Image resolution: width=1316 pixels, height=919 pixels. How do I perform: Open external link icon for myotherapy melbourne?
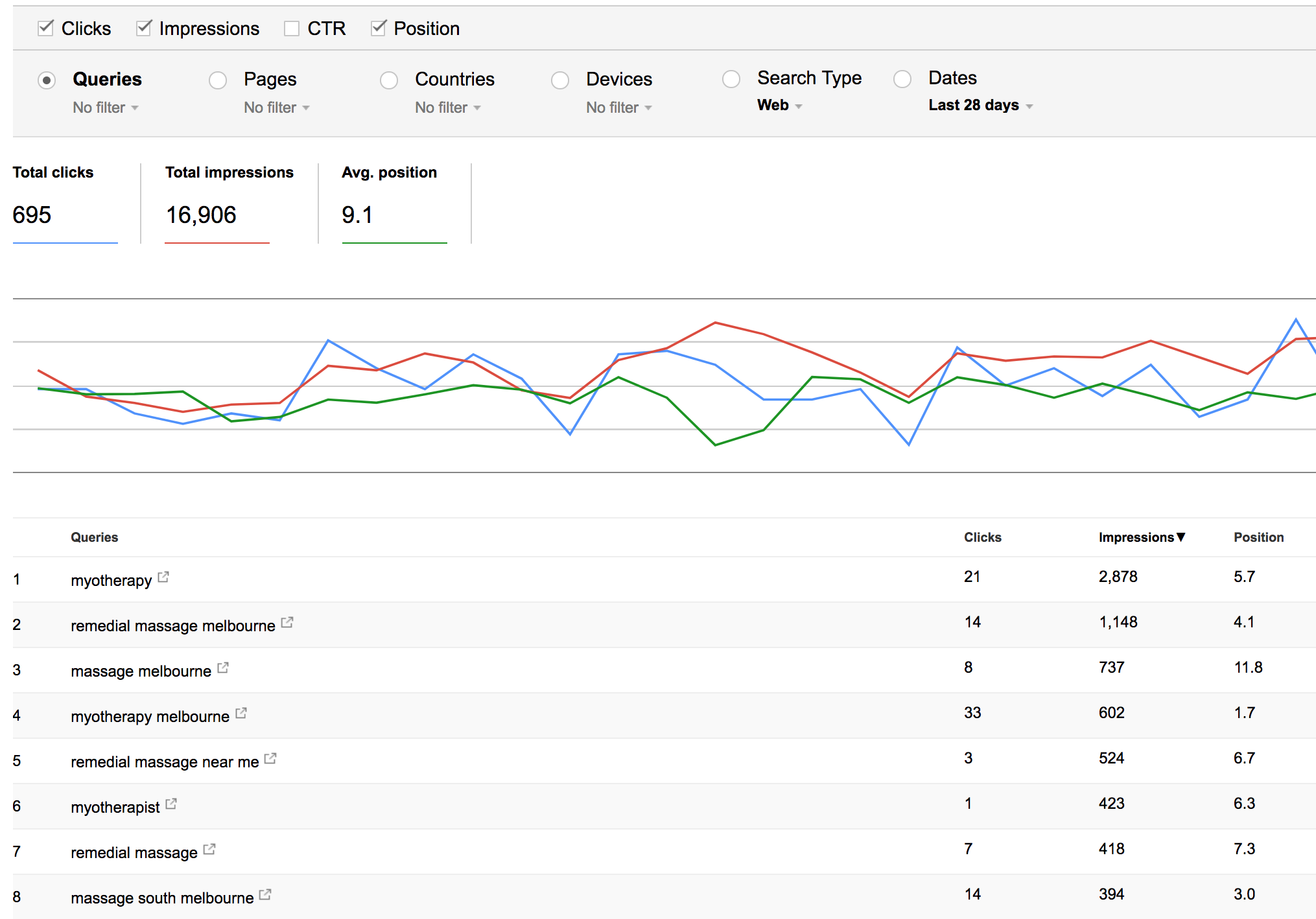(241, 713)
